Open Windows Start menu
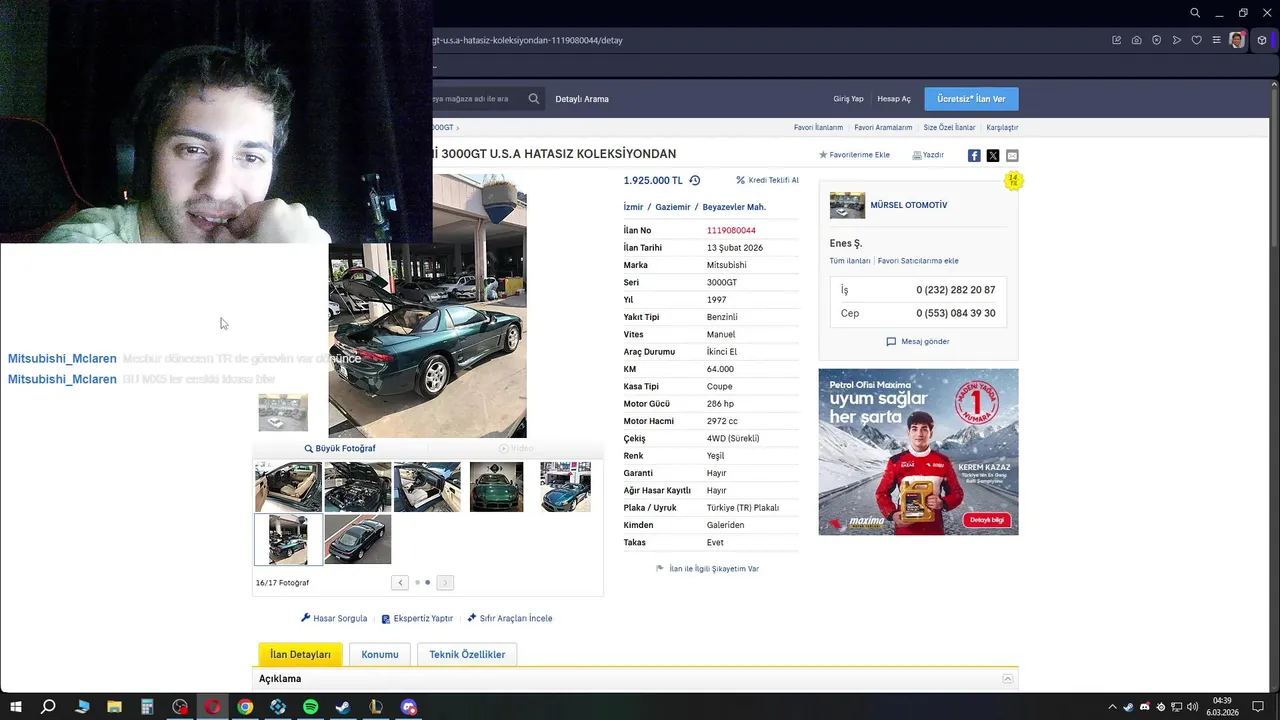Image resolution: width=1280 pixels, height=720 pixels. coord(16,707)
